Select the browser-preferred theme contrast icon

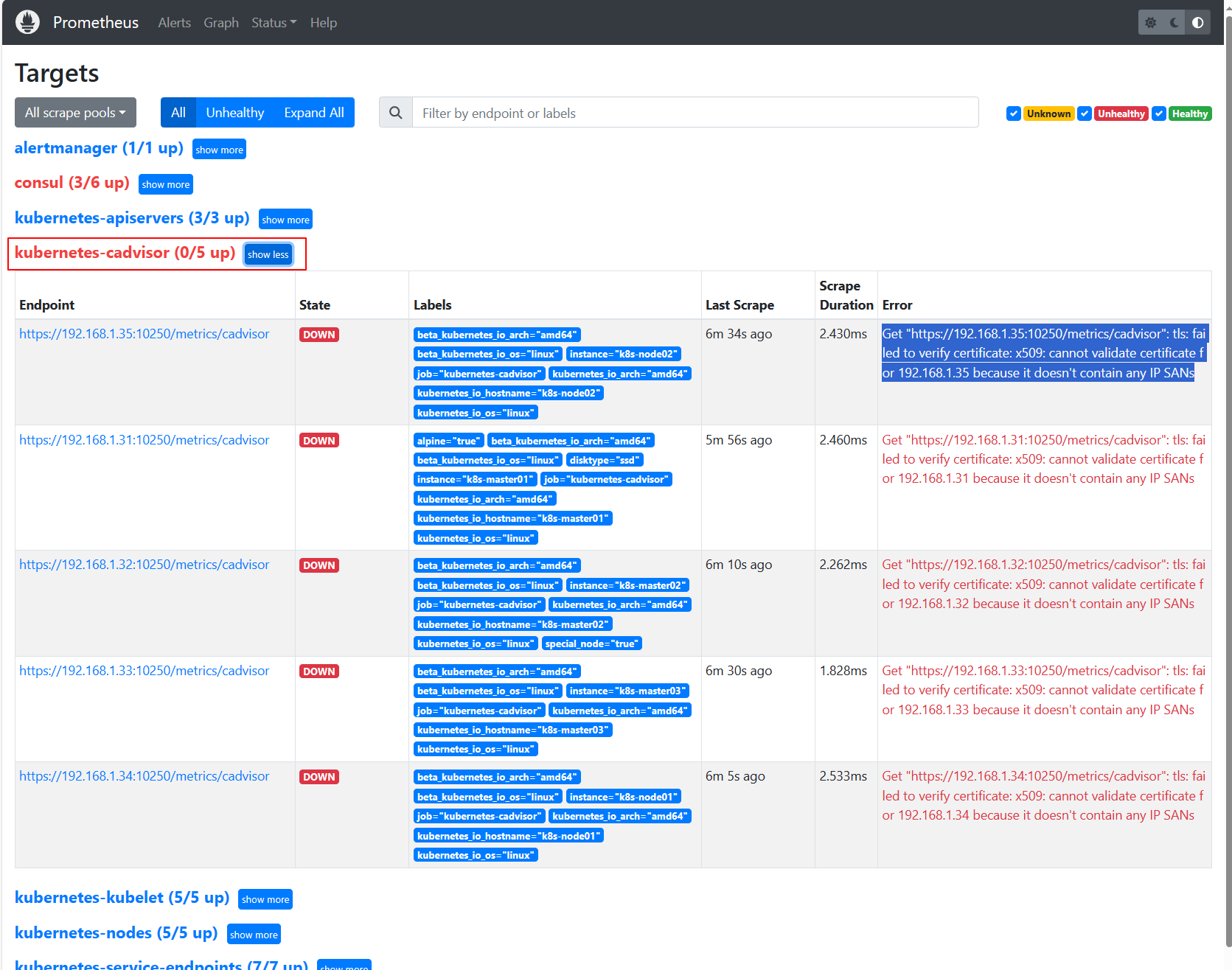click(x=1197, y=23)
